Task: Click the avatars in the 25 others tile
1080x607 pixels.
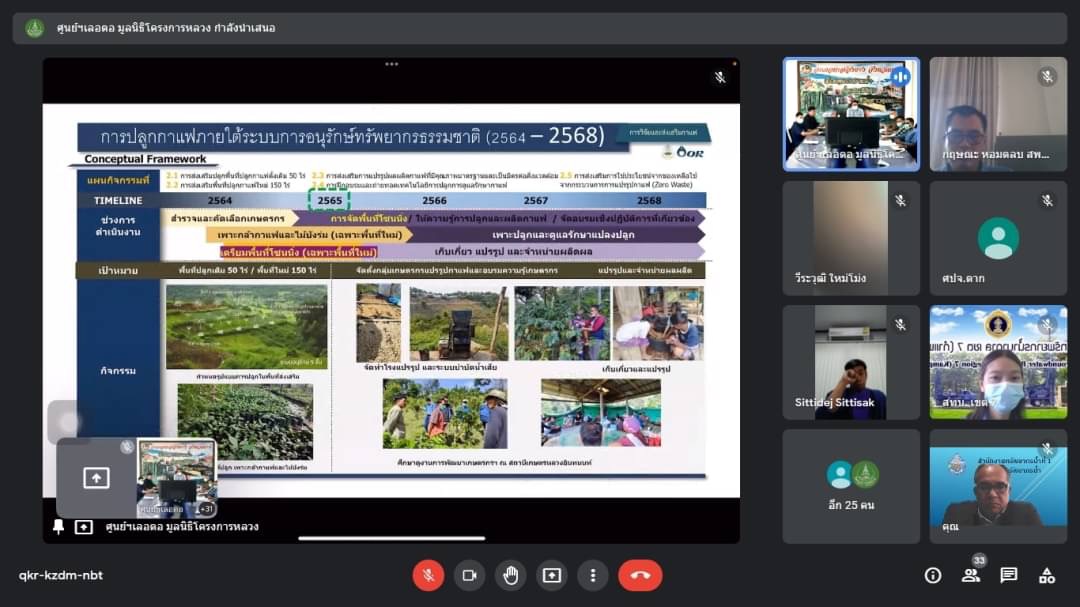Action: tap(853, 475)
